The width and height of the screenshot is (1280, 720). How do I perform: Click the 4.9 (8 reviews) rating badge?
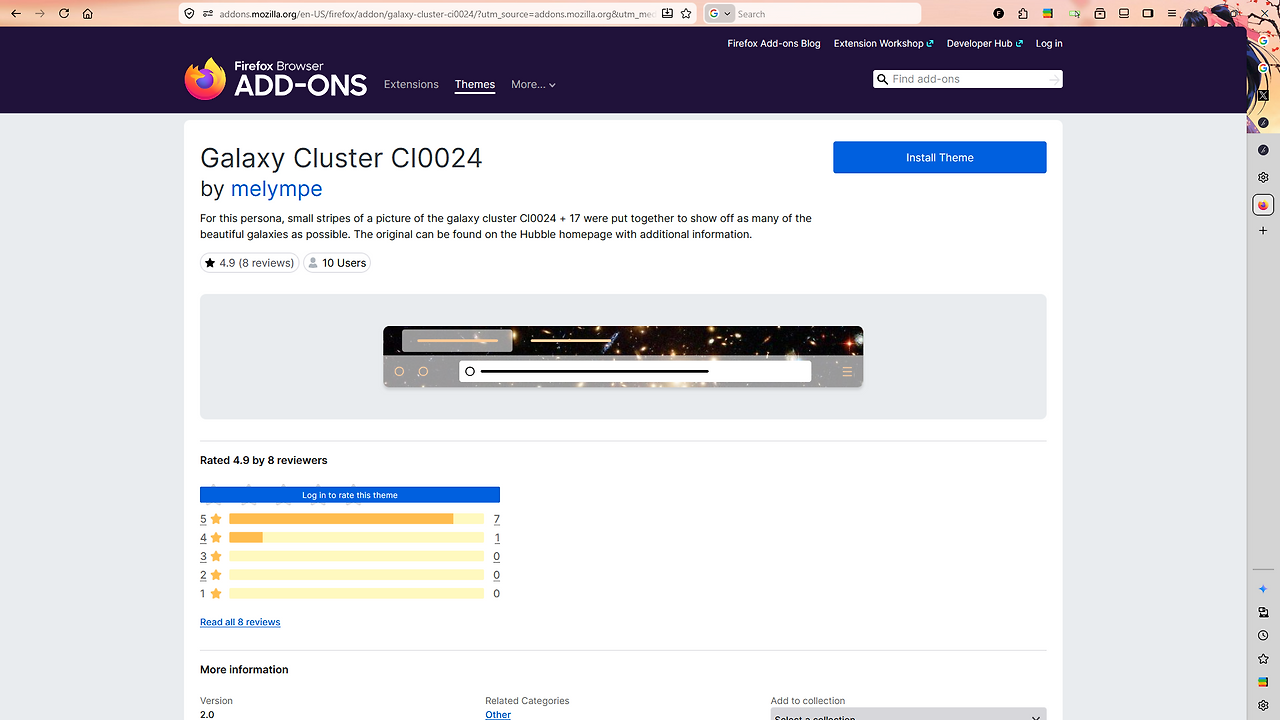click(249, 263)
